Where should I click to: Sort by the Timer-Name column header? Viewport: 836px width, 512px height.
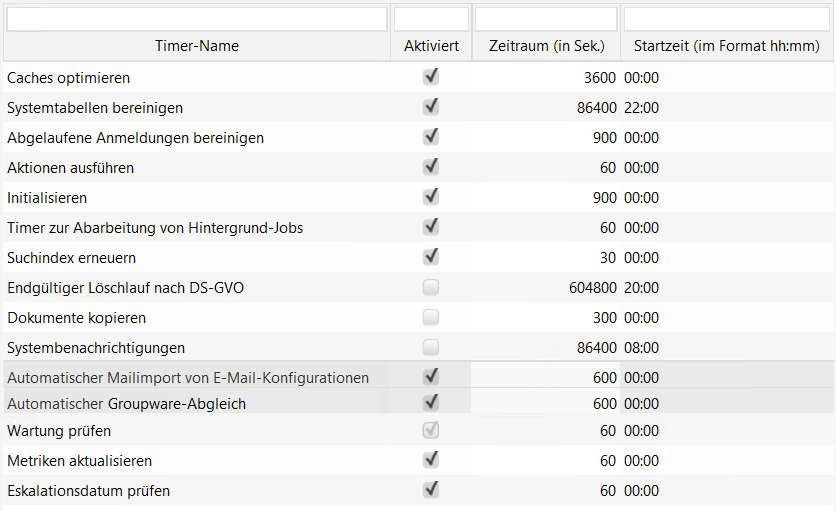click(196, 46)
